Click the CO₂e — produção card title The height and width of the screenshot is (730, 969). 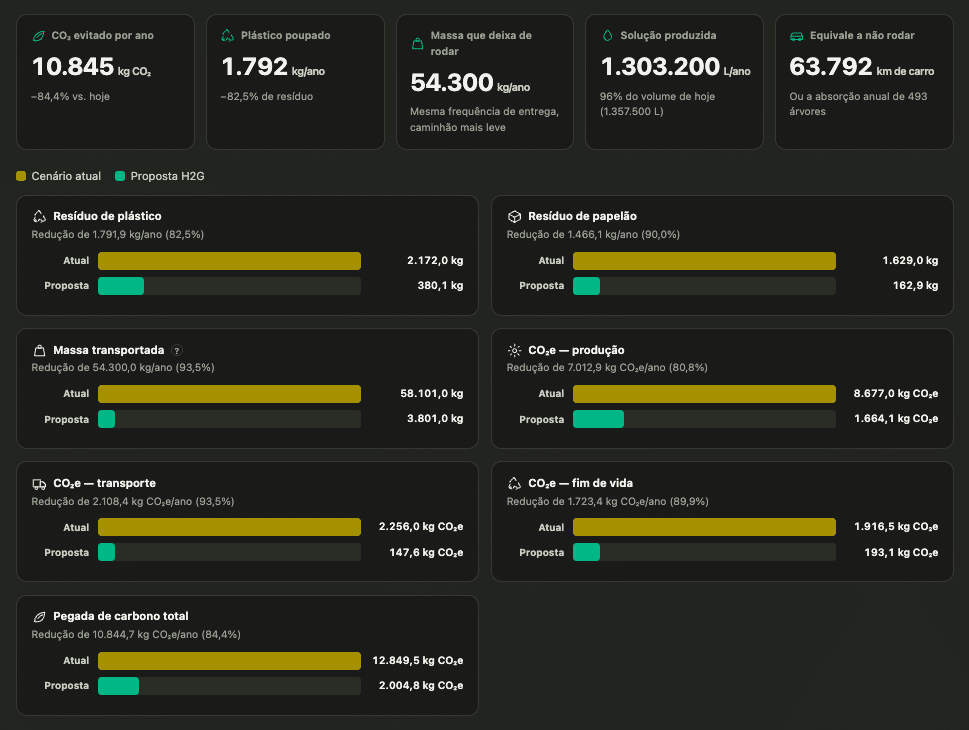click(577, 350)
